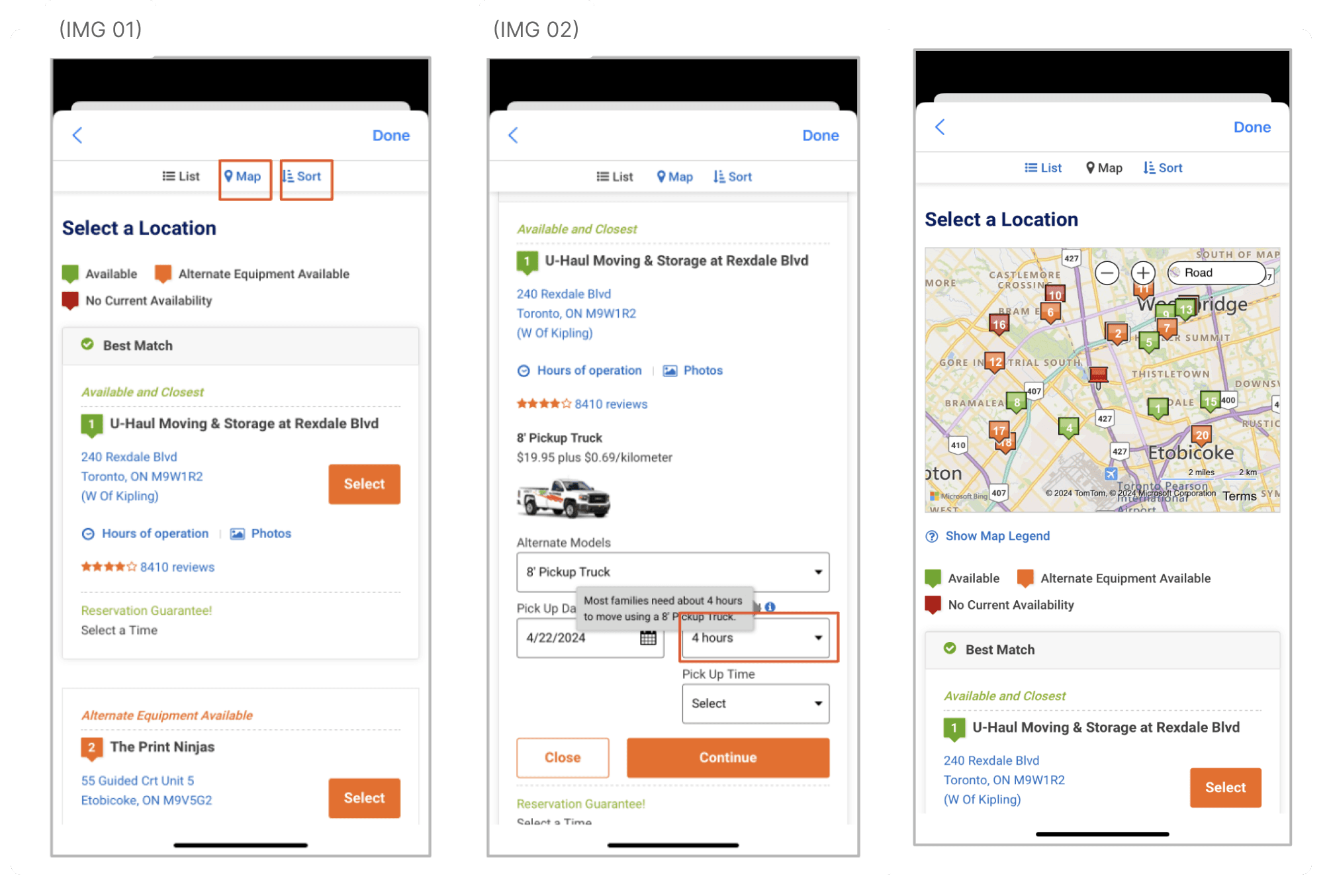The width and height of the screenshot is (1329, 896).
Task: Zoom in on the map with plus button
Action: click(x=1143, y=273)
